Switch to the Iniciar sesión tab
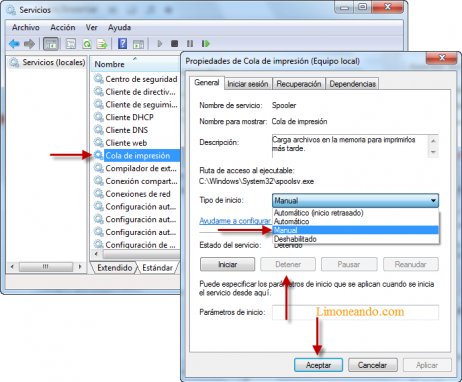Viewport: 462px width, 382px height. [248, 84]
